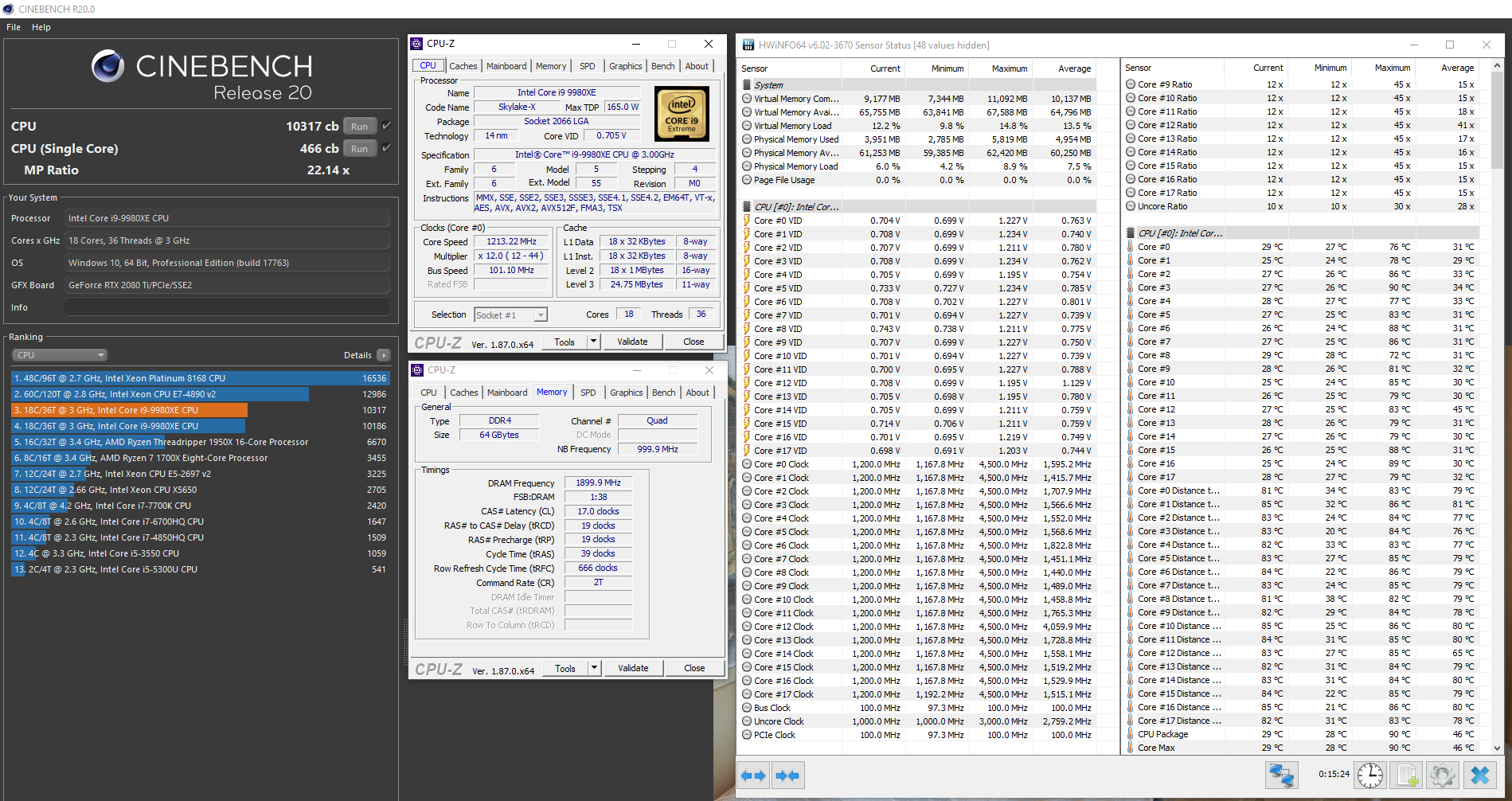
Task: Start HWiNFO sensor logging with the sheet-plus icon
Action: (x=1407, y=775)
